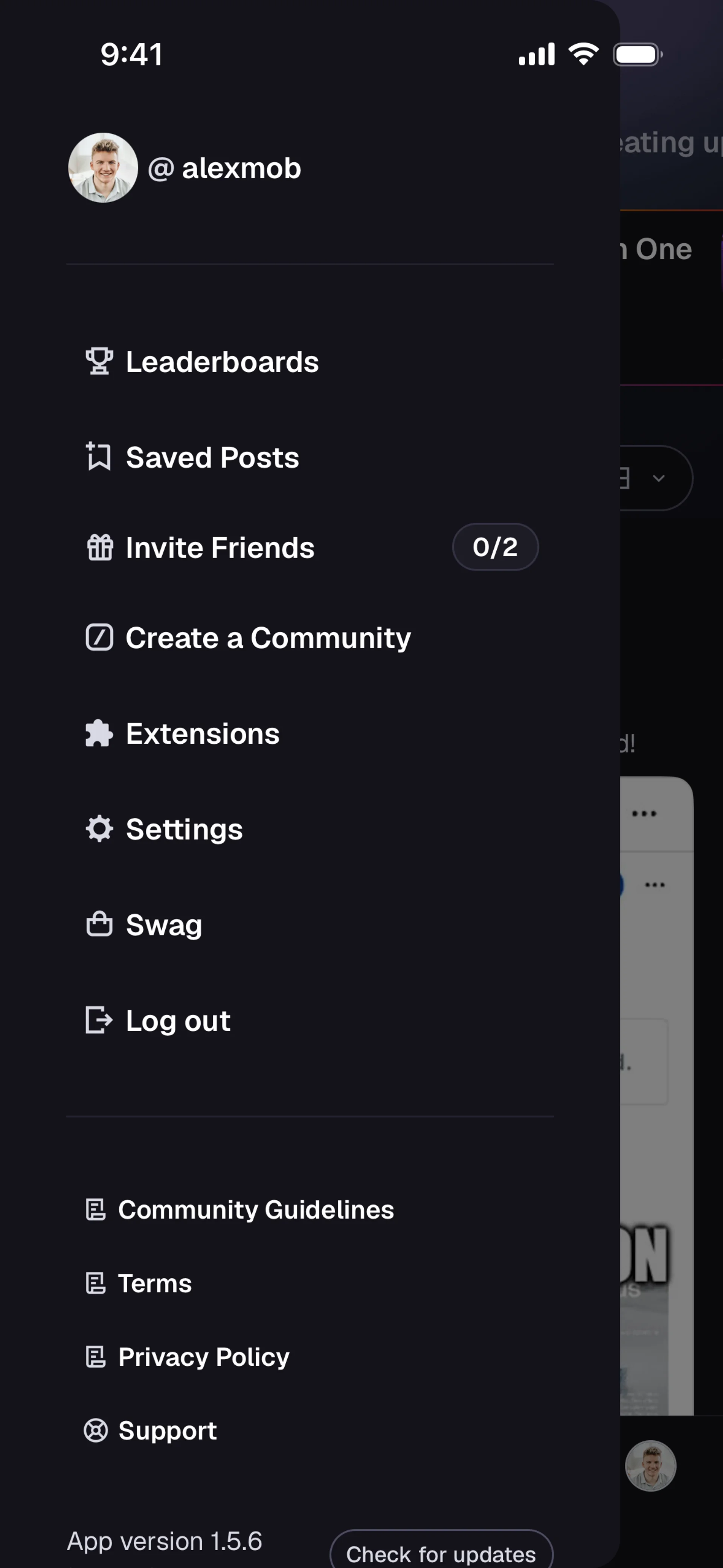
Task: Open the Privacy Policy link
Action: click(203, 1357)
